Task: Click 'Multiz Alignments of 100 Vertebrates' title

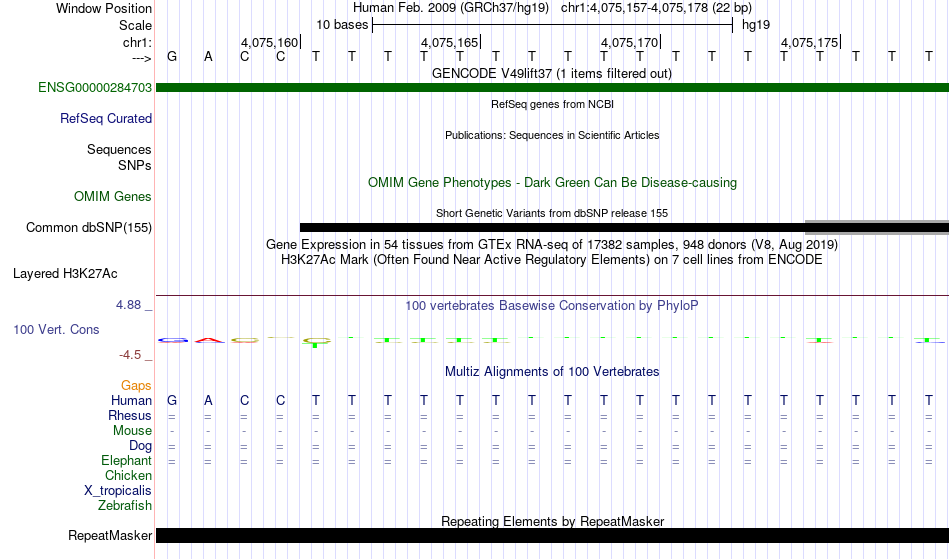Action: (552, 371)
